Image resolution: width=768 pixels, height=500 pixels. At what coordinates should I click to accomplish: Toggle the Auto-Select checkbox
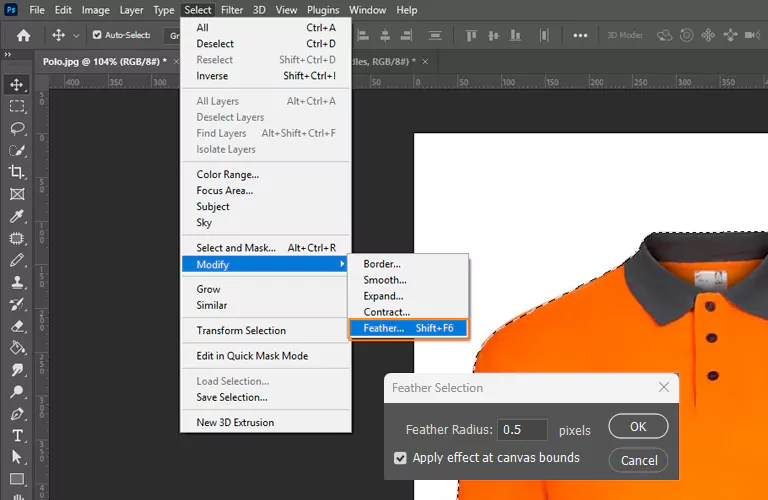point(97,35)
